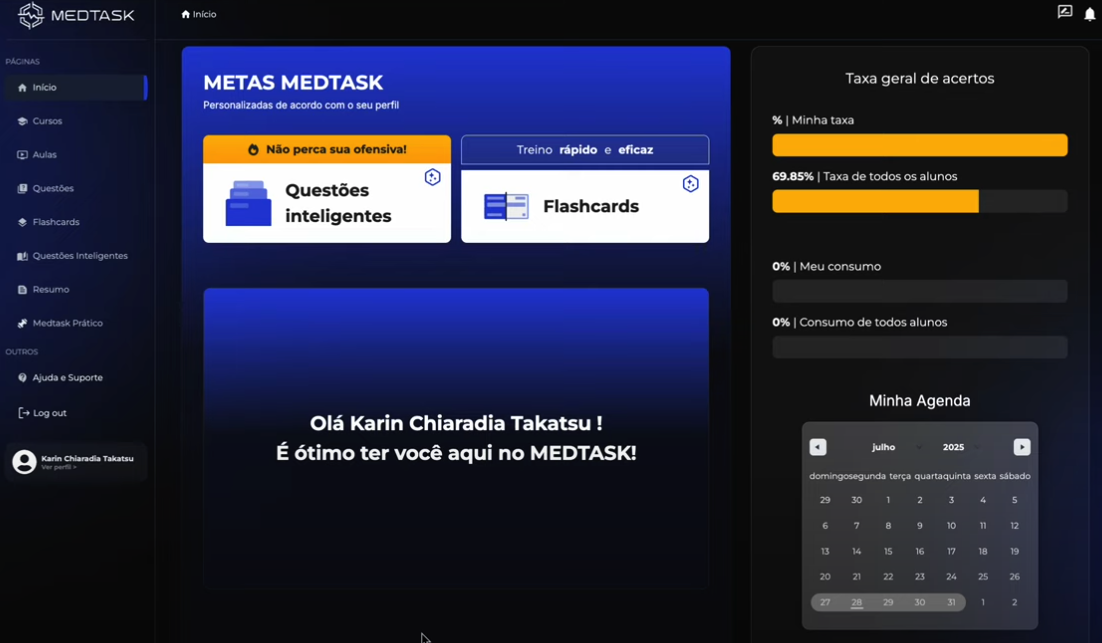Select day 28 in the calendar
1102x643 pixels.
click(x=857, y=603)
